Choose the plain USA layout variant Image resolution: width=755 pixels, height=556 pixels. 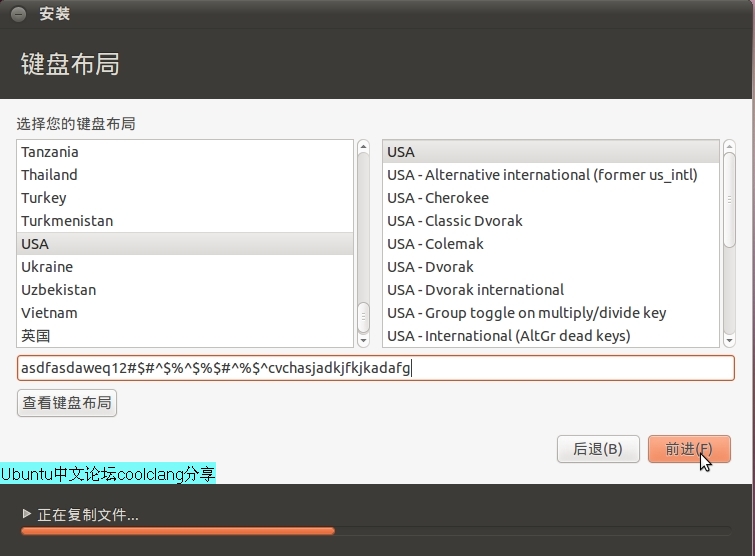pos(551,152)
